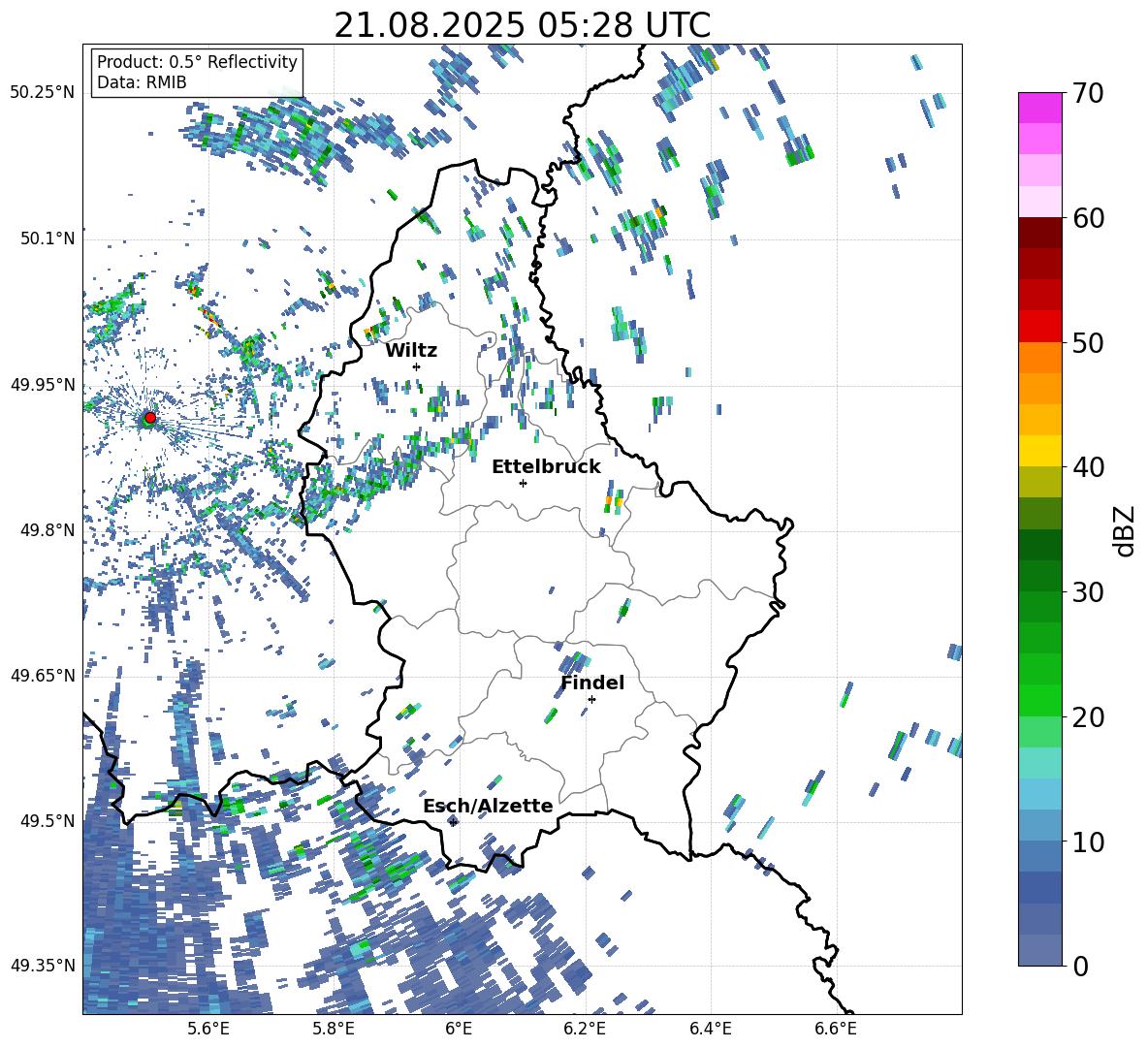The width and height of the screenshot is (1148, 1048).
Task: Click the 50 tick on colorbar
Action: [1088, 343]
